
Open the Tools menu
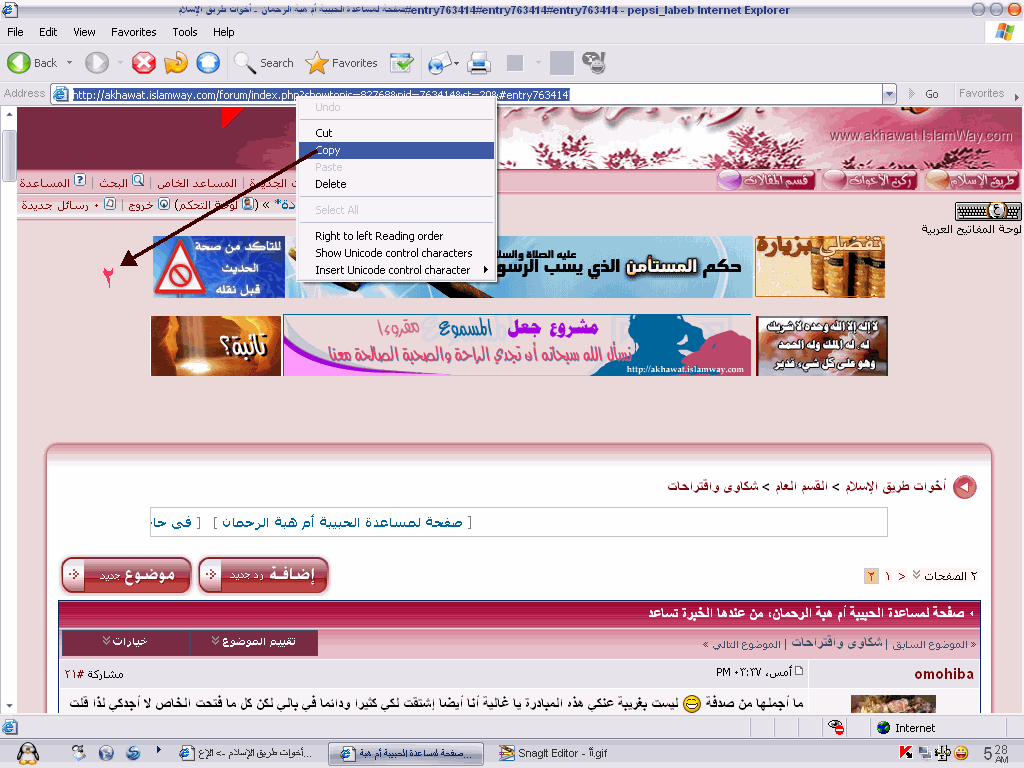[x=185, y=32]
